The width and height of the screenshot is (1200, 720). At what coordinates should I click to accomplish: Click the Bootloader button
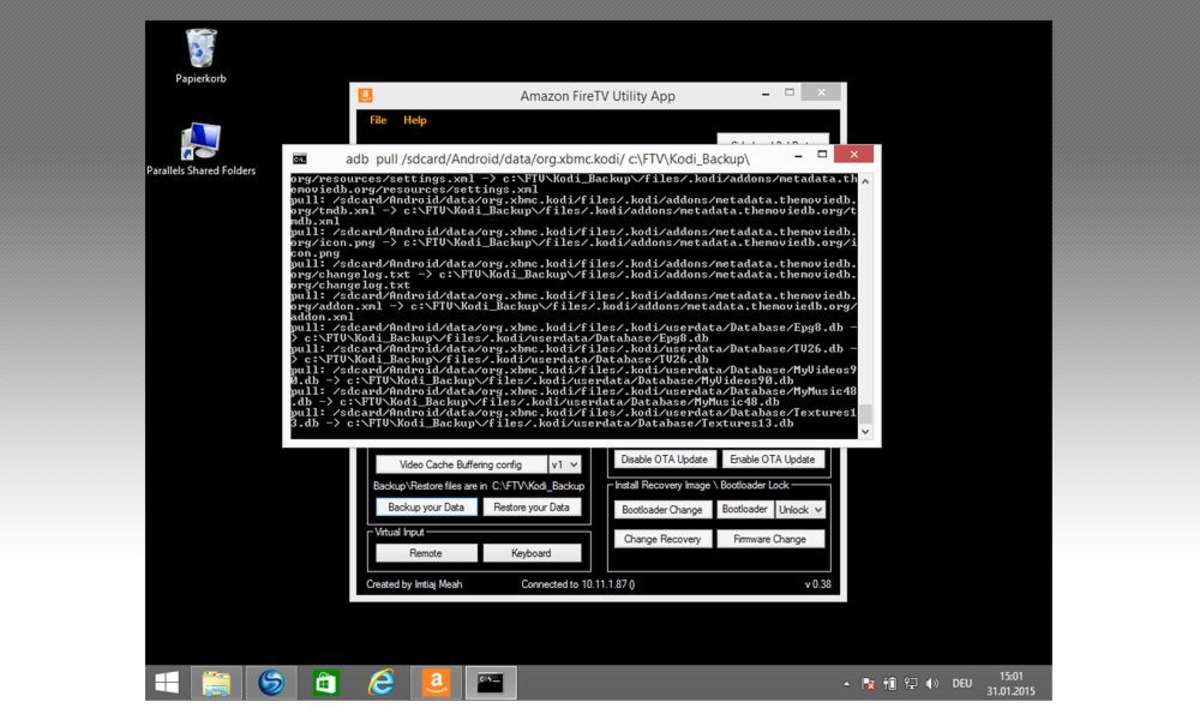[745, 509]
